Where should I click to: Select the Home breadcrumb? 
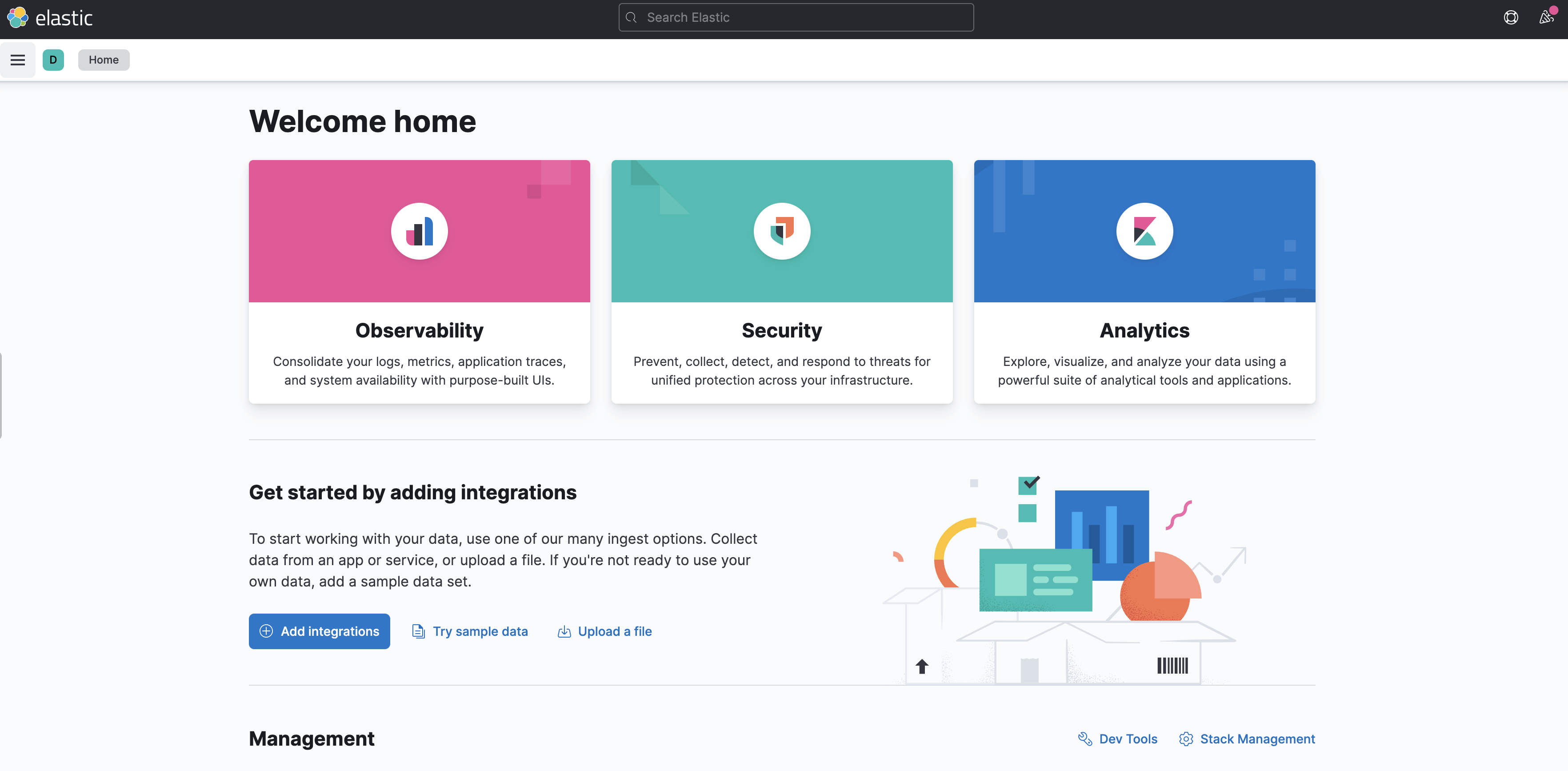click(x=104, y=60)
